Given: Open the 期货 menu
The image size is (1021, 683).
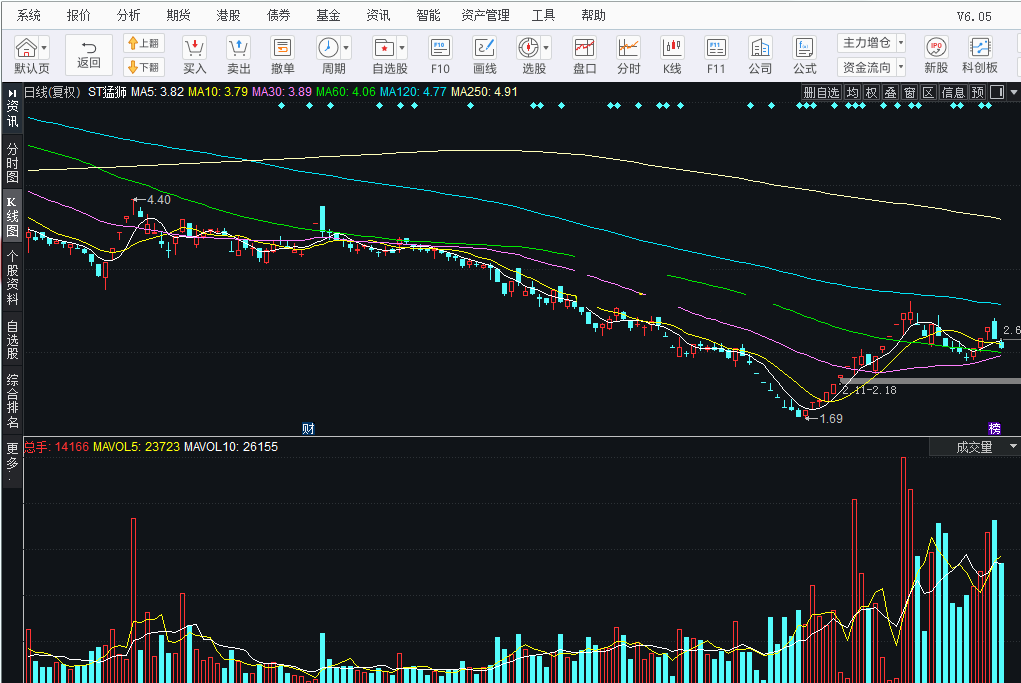Looking at the screenshot, I should tap(178, 15).
